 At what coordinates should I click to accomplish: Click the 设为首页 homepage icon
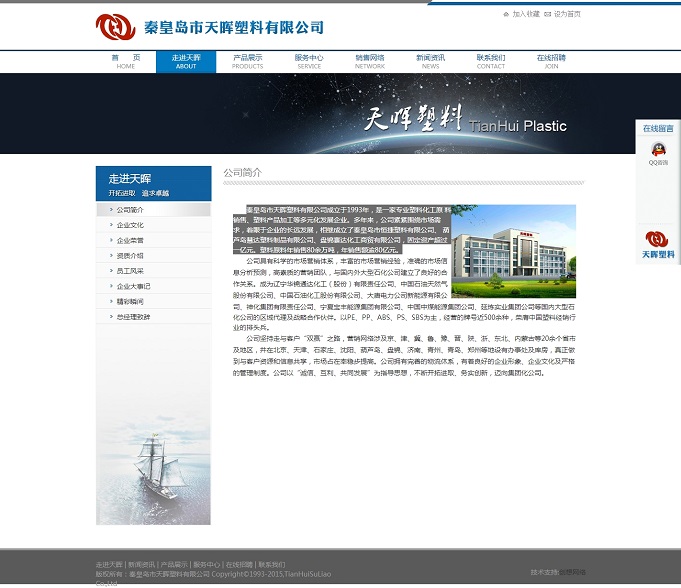coord(547,14)
